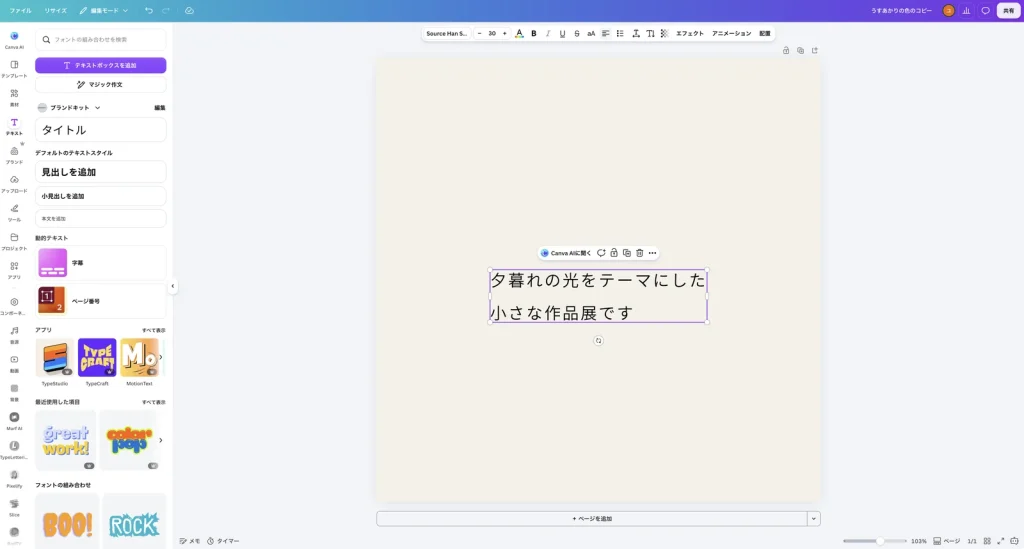Add a text box with purple button

(101, 65)
